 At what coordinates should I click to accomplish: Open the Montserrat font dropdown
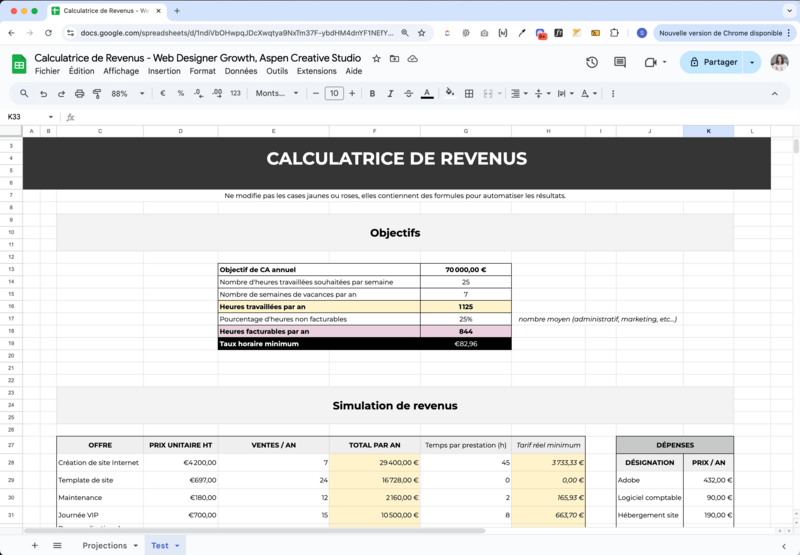(x=277, y=93)
